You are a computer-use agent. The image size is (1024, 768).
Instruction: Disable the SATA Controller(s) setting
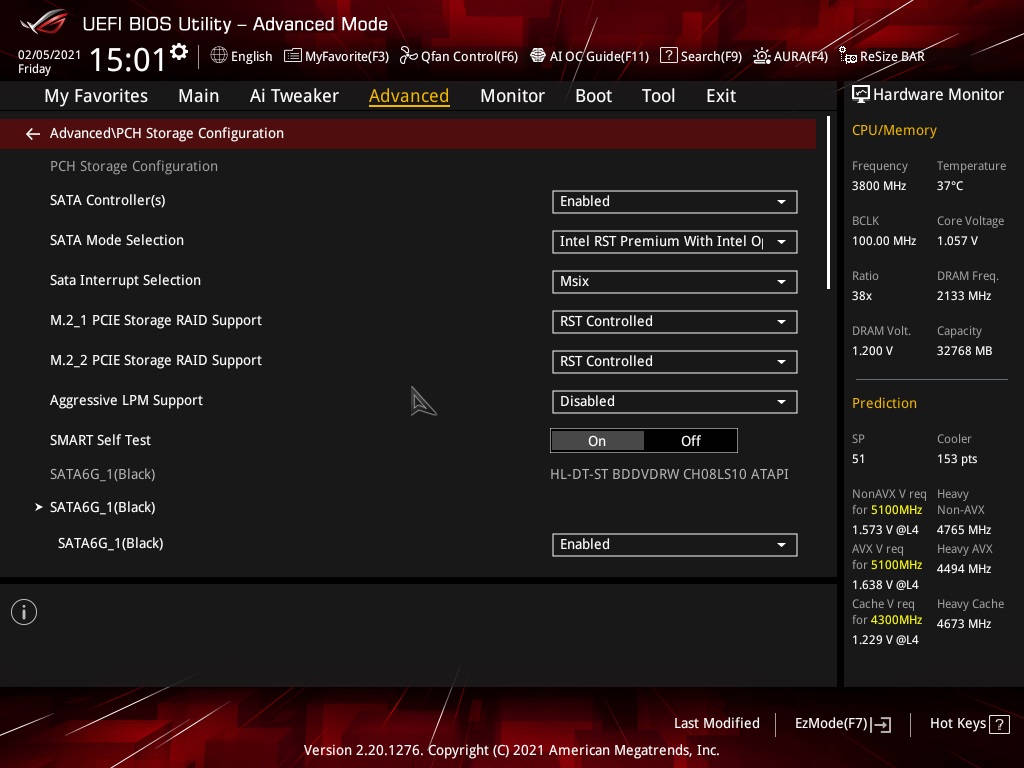(x=674, y=201)
